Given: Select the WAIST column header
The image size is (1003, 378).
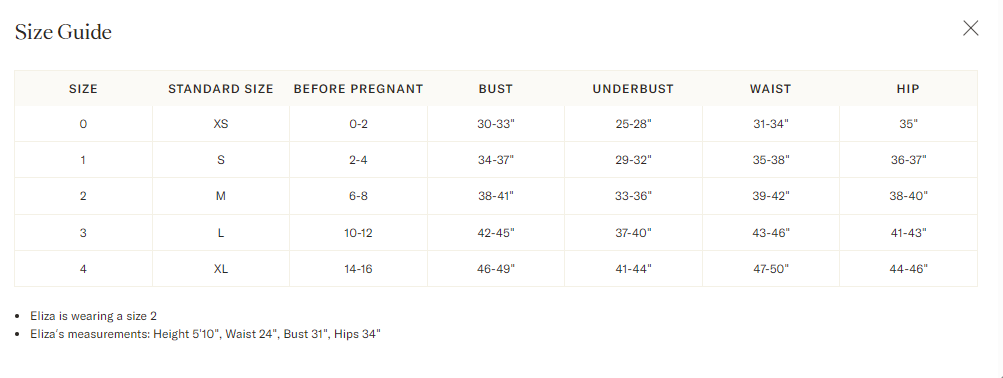Looking at the screenshot, I should point(771,89).
